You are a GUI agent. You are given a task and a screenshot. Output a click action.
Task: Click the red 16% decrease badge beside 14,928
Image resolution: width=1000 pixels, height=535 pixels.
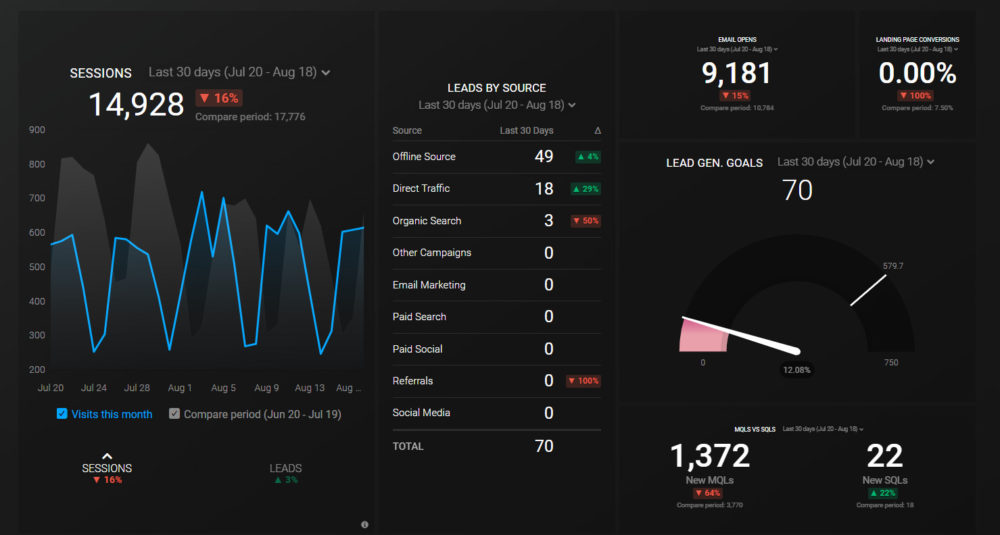point(219,98)
